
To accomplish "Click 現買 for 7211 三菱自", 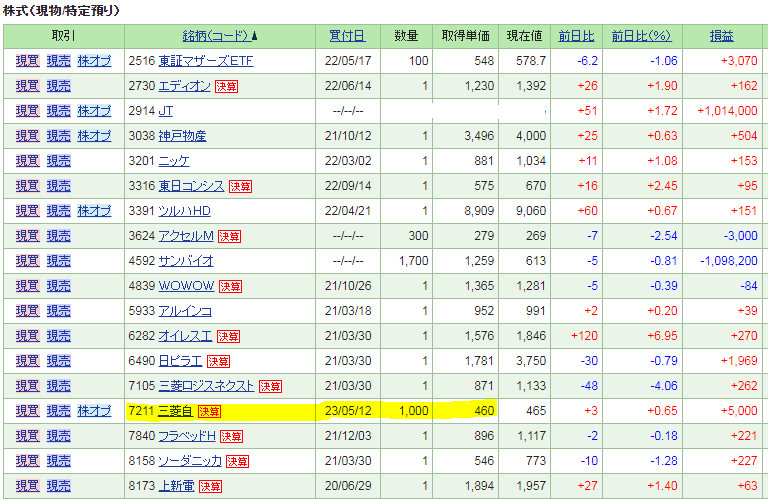I will 28,411.
